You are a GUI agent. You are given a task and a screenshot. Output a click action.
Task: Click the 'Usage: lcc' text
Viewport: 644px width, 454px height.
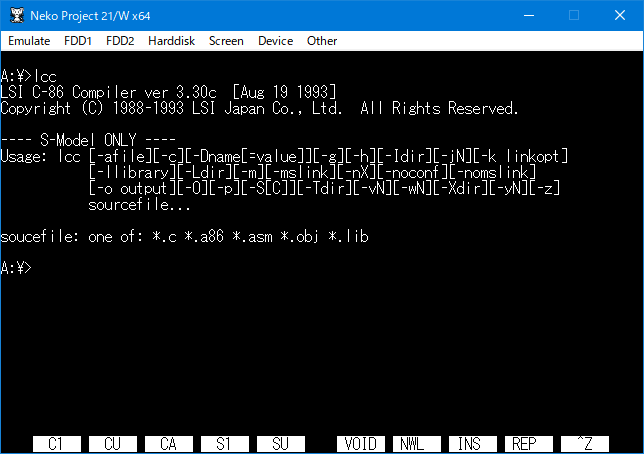coord(40,157)
